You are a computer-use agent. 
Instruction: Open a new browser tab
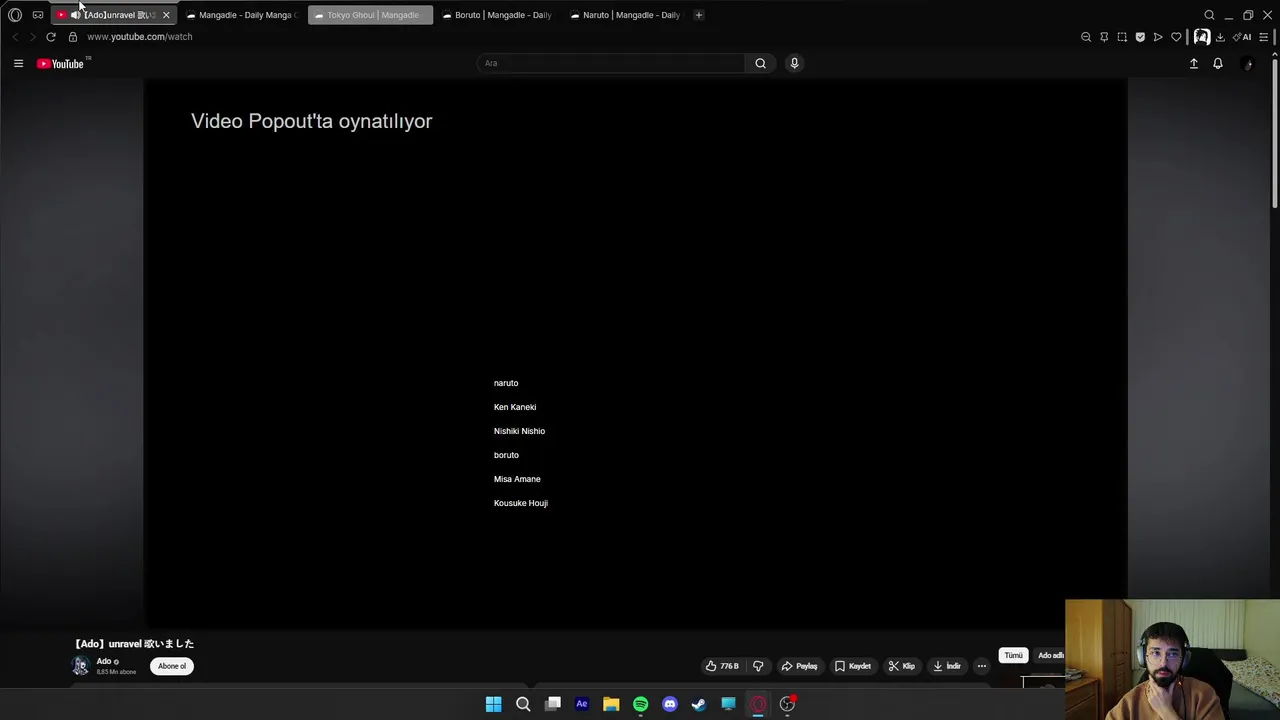tap(699, 15)
